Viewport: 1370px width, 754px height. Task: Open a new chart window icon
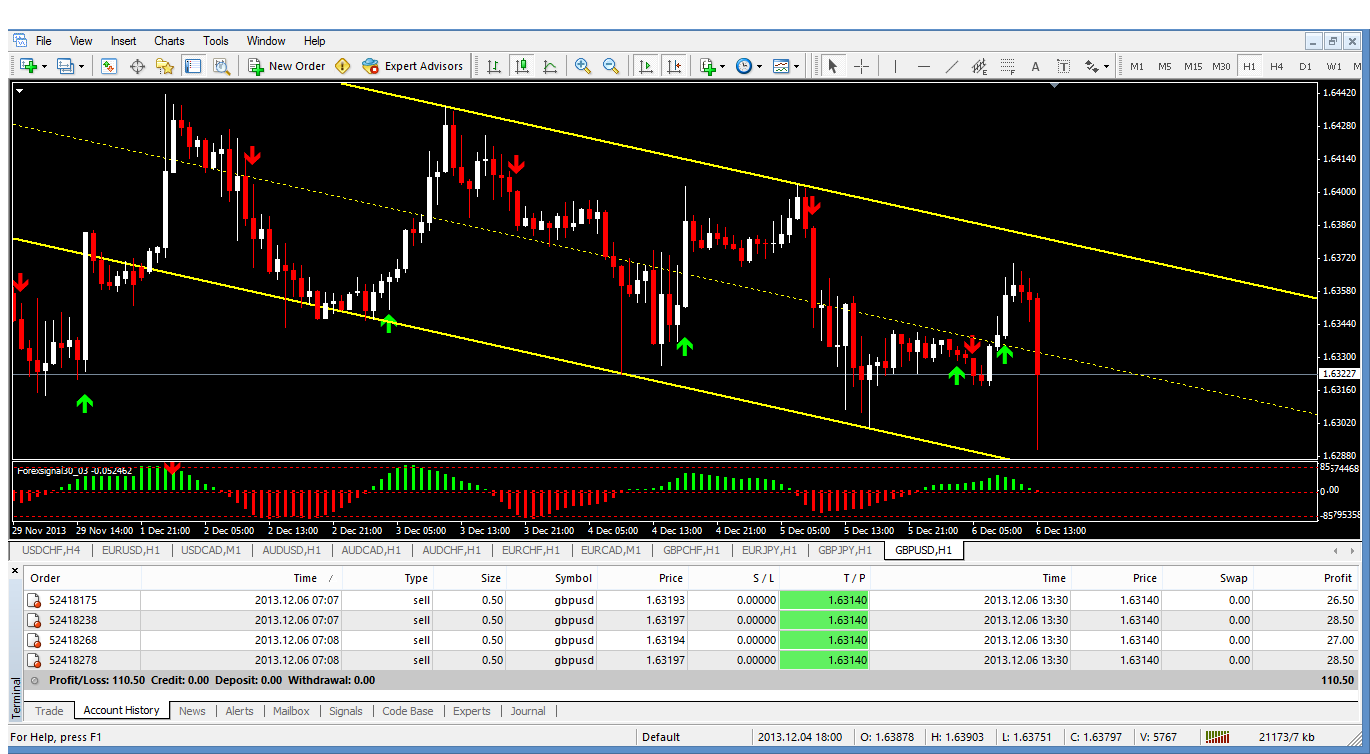28,66
